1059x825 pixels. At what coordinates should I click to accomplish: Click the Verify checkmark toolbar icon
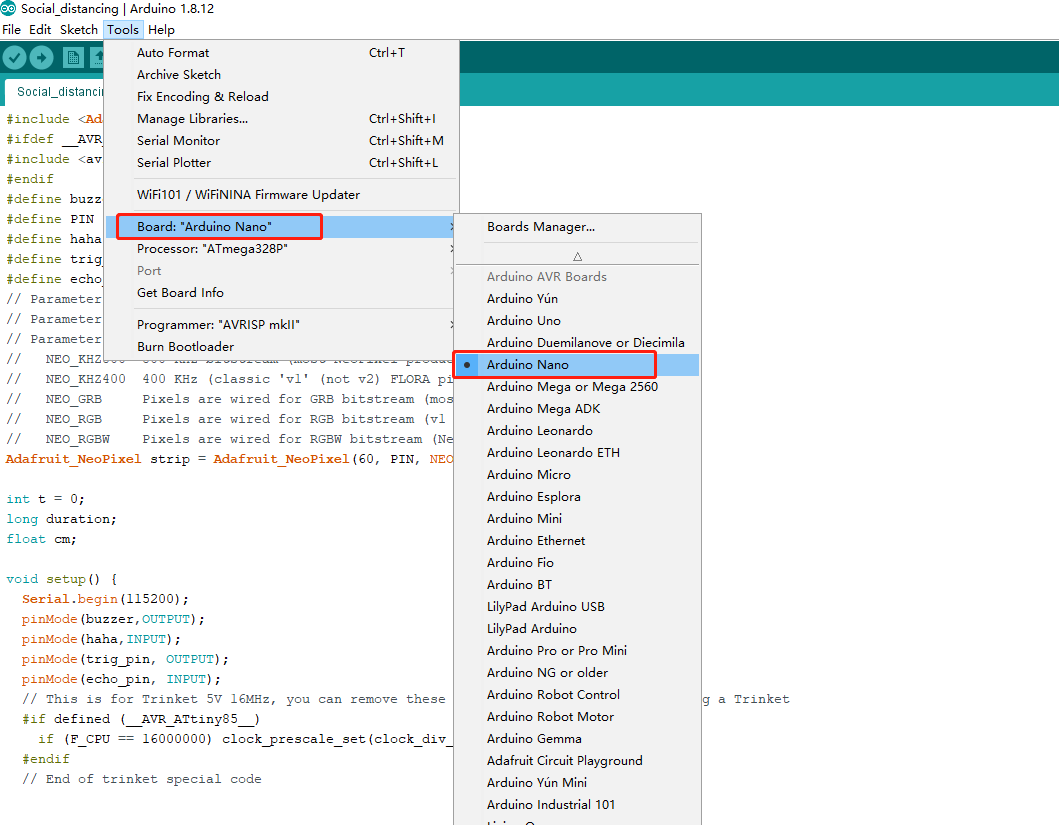coord(14,58)
